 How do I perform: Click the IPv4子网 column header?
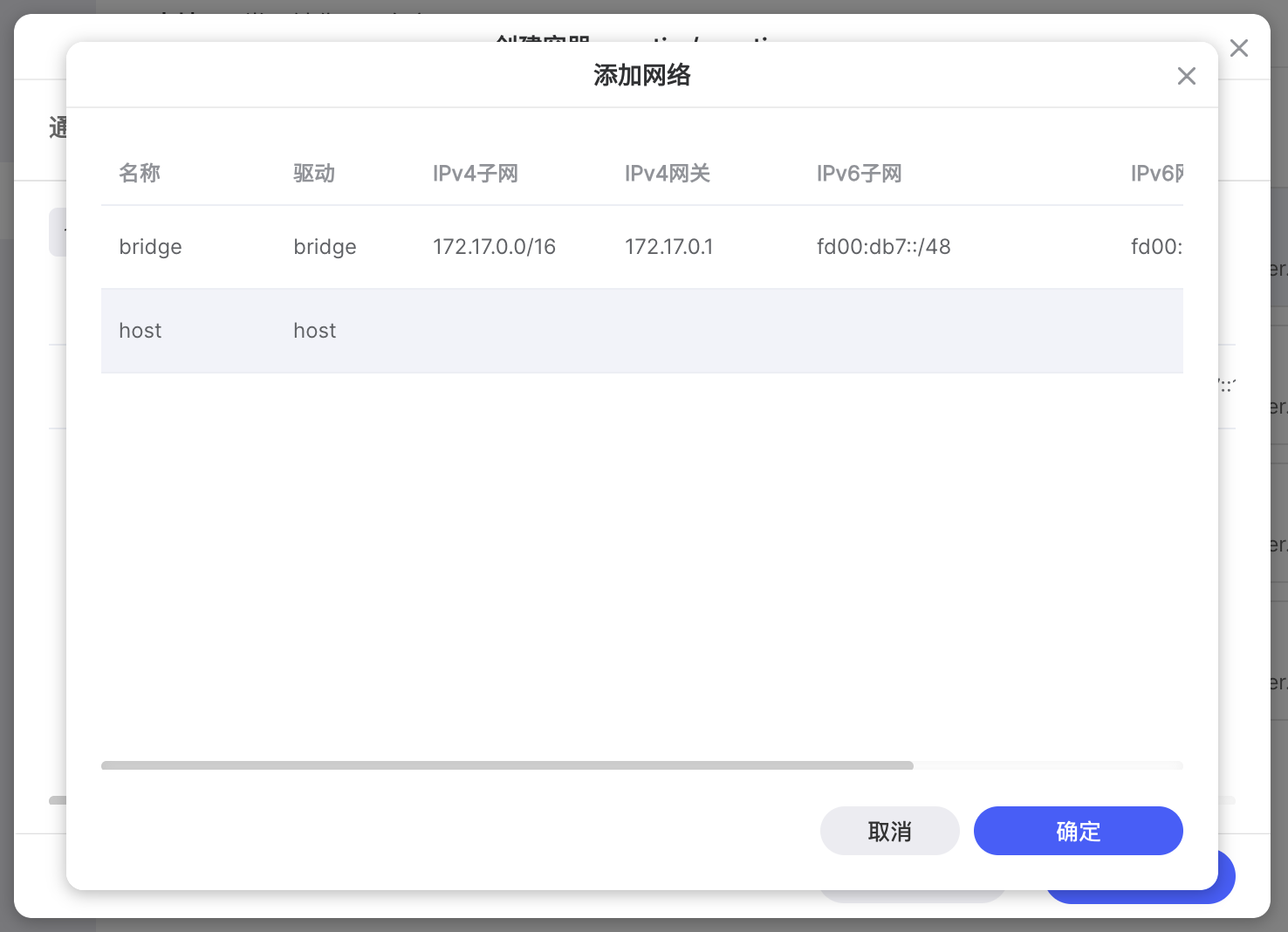coord(476,173)
